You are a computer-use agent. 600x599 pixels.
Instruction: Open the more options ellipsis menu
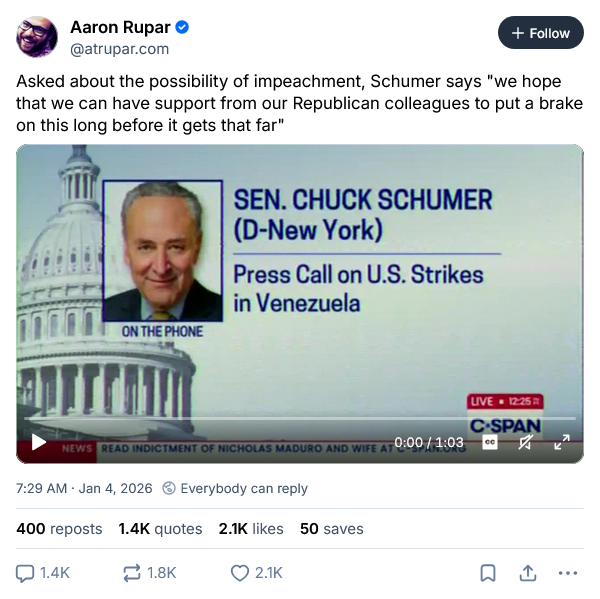[x=567, y=573]
